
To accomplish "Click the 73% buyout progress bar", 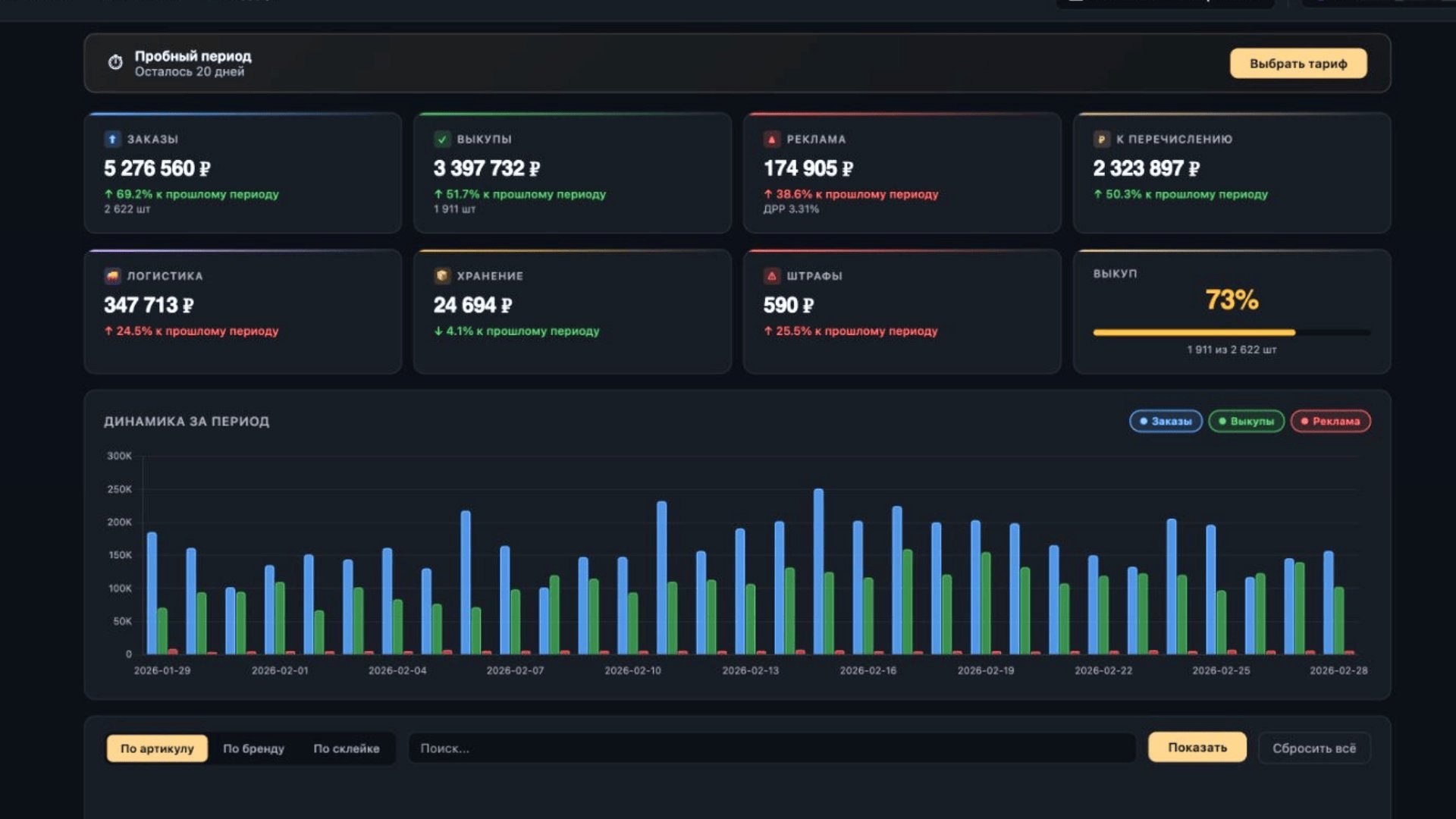I will 1231,332.
